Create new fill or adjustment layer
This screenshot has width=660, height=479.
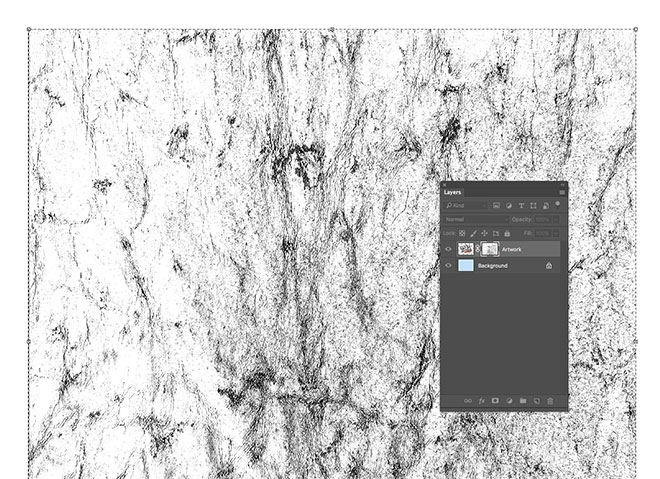[509, 401]
